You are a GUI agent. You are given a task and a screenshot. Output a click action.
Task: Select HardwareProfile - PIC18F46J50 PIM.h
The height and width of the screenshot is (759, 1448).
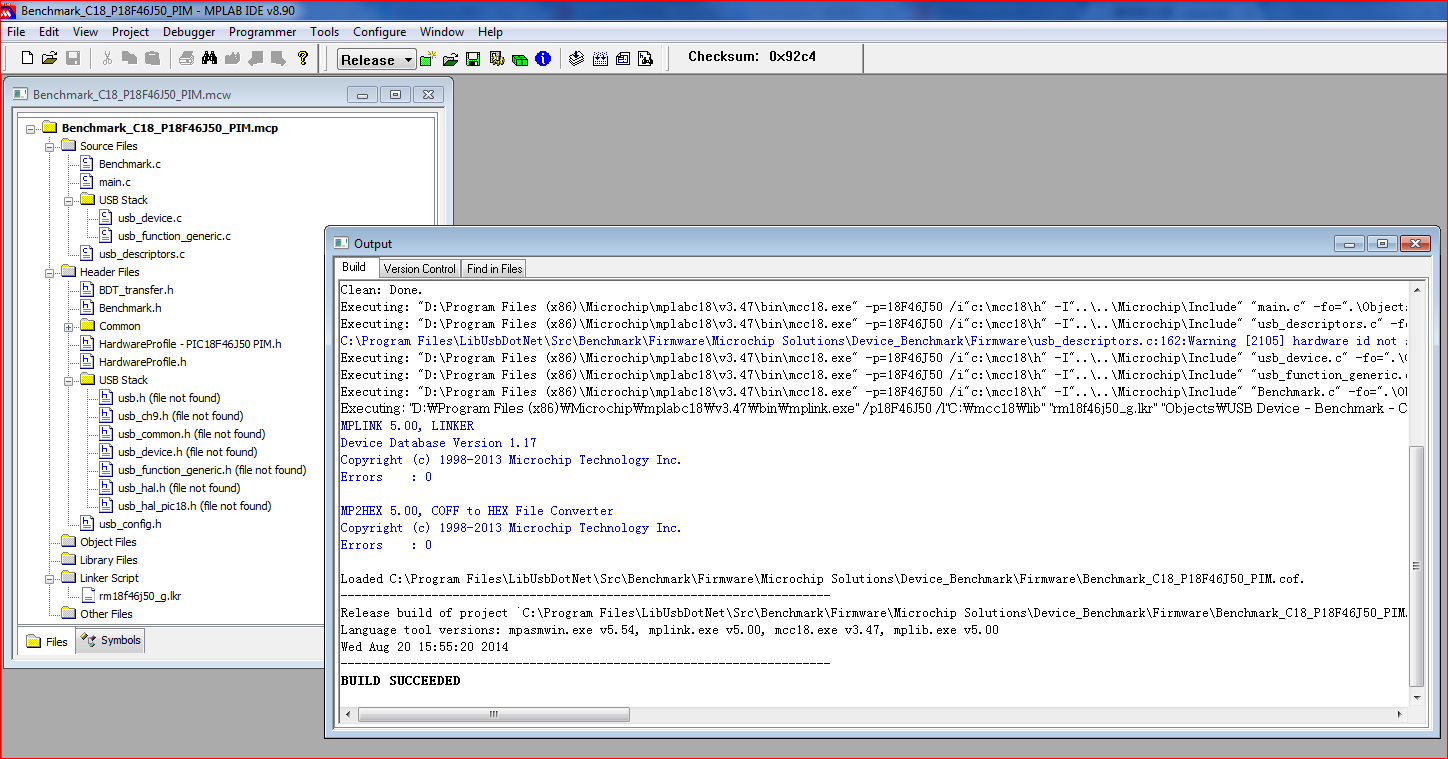[x=190, y=344]
